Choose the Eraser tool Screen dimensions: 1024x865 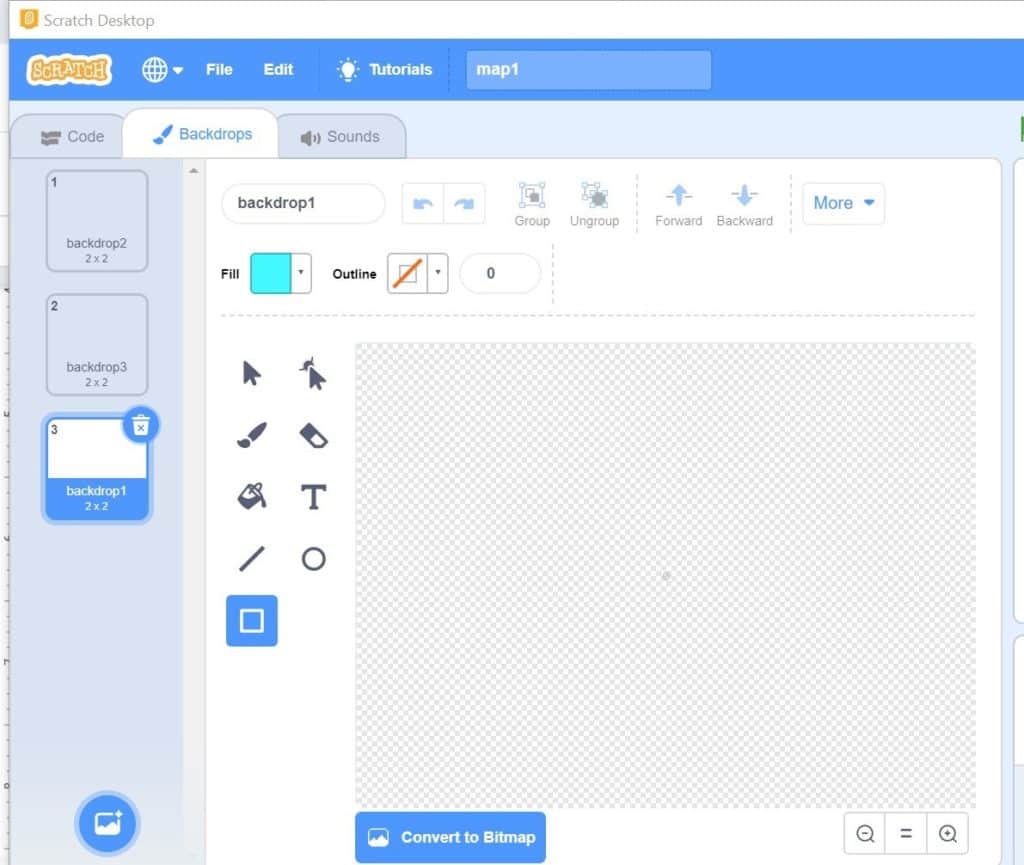point(313,435)
